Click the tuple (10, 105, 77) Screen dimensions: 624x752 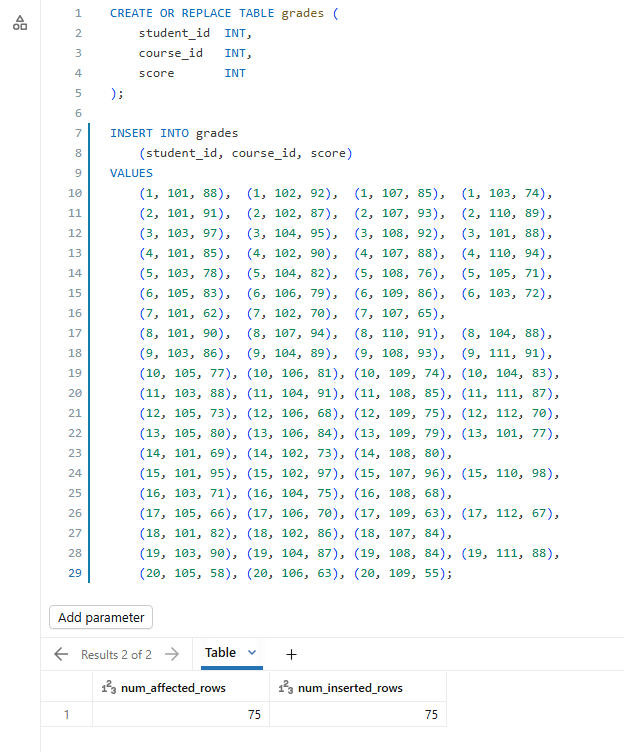185,373
